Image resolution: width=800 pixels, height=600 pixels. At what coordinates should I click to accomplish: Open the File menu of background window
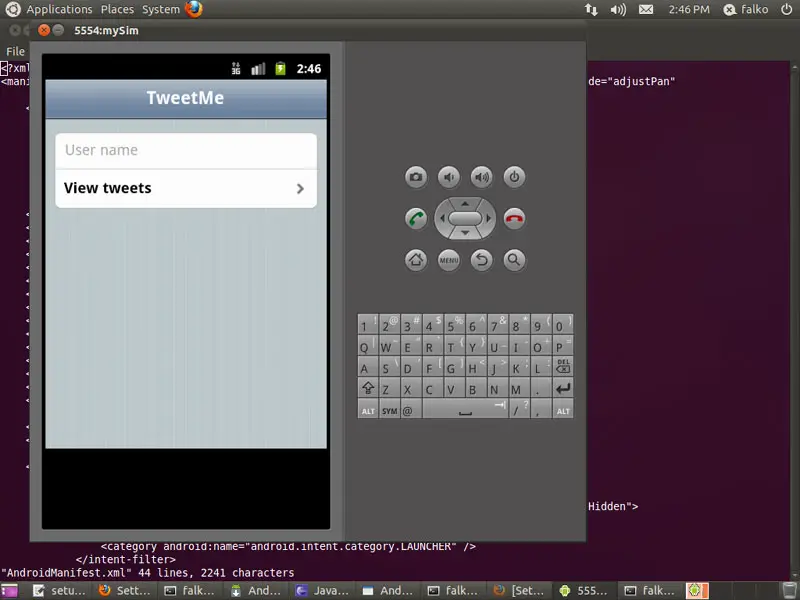click(x=15, y=51)
